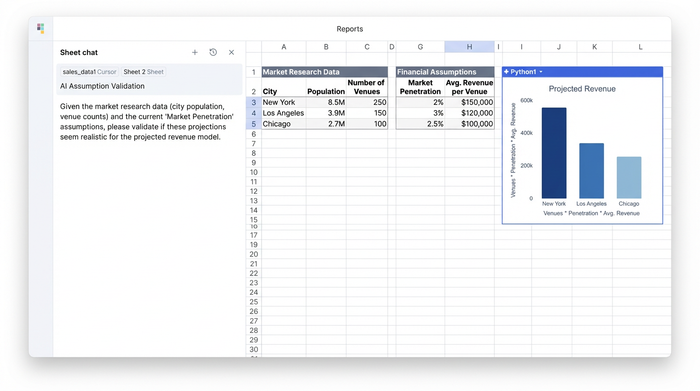The image size is (700, 391).
Task: Click the 'Market Penetration' label cell
Action: [x=420, y=87]
